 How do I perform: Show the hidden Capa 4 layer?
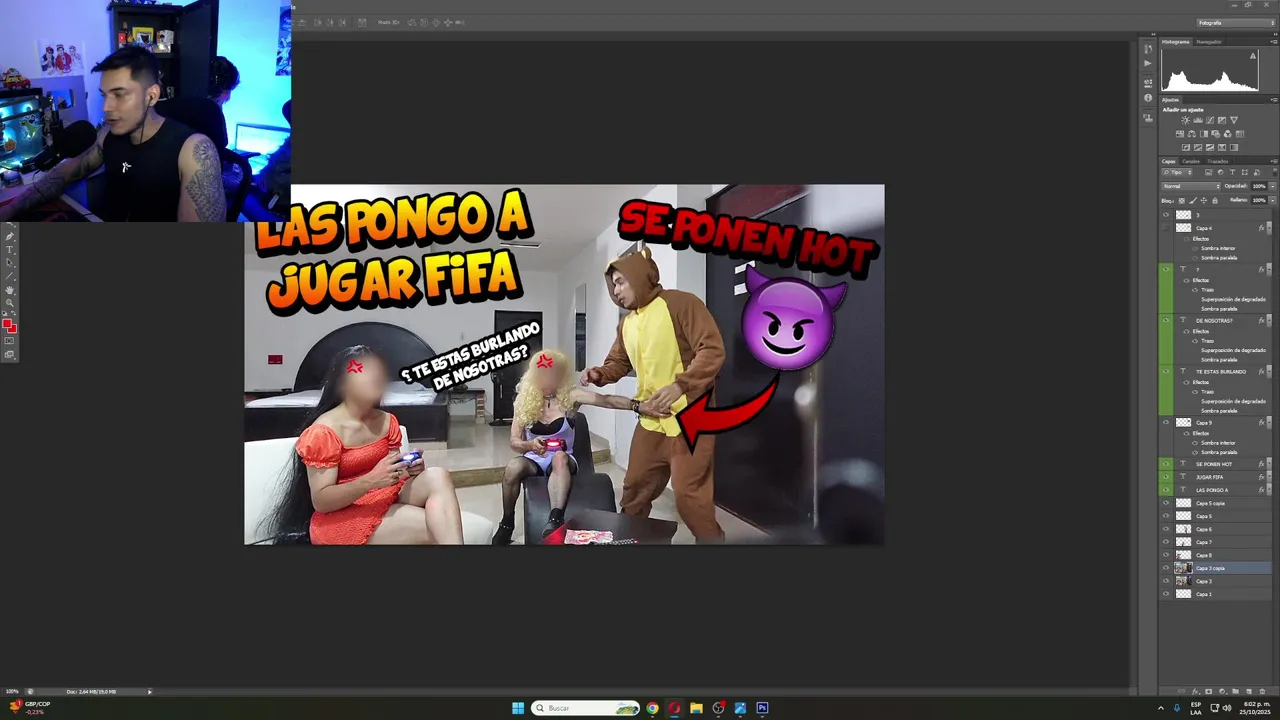pos(1165,228)
